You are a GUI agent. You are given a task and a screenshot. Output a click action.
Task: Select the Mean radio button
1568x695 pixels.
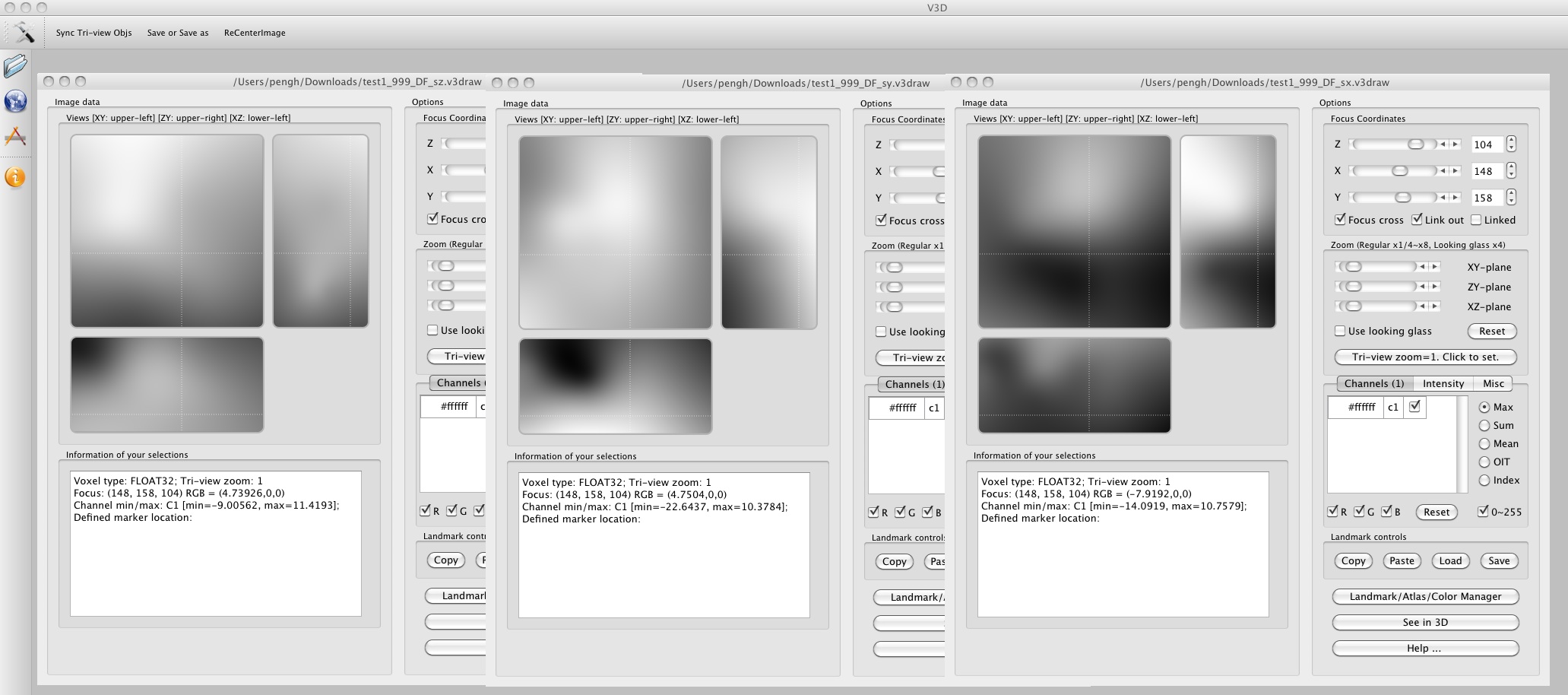[1484, 444]
